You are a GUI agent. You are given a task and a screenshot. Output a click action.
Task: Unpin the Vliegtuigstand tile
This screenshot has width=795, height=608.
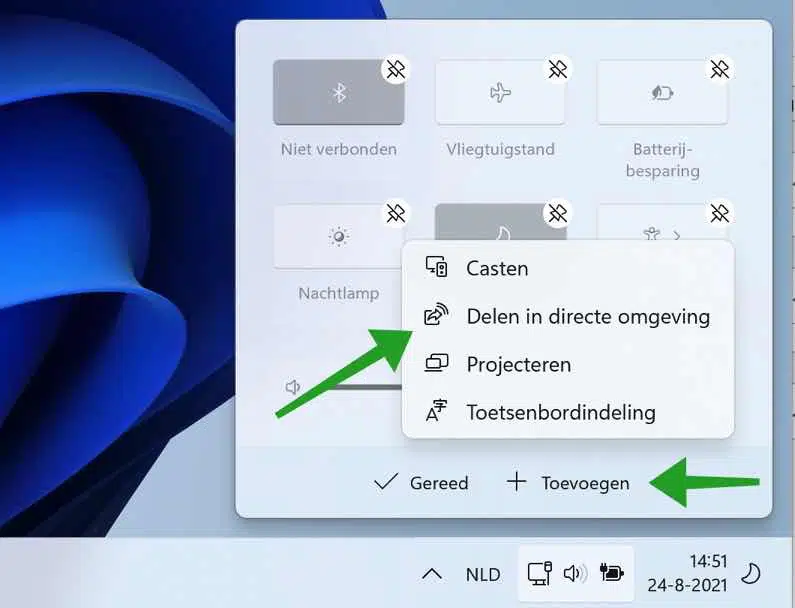tap(557, 69)
